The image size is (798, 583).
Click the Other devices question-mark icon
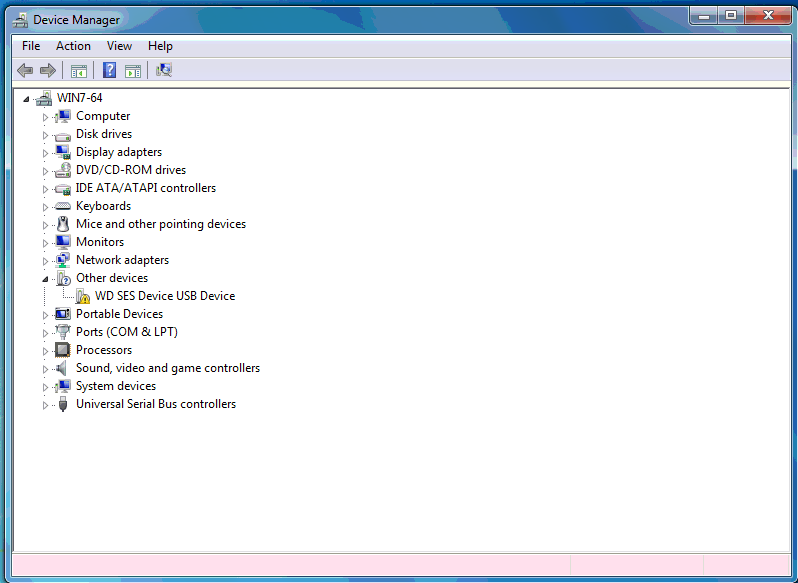(64, 278)
